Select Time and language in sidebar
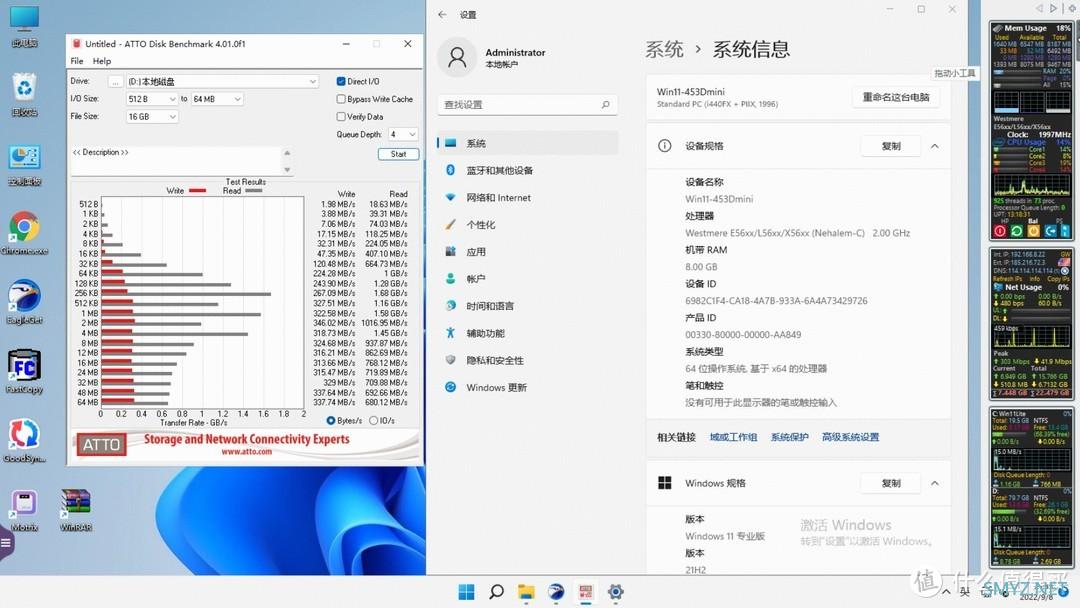 [x=528, y=306]
